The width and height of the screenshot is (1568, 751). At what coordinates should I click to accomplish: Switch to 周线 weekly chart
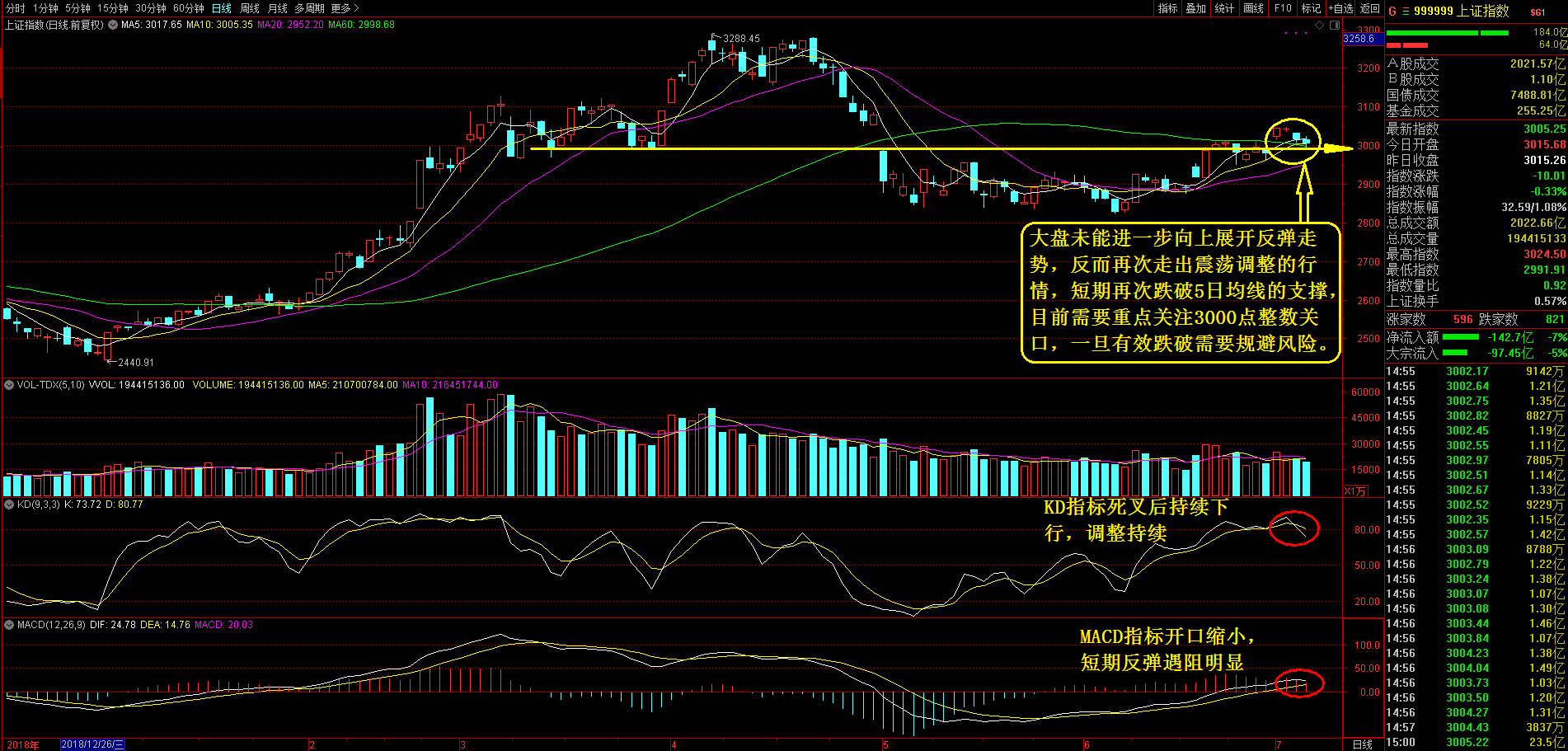250,8
